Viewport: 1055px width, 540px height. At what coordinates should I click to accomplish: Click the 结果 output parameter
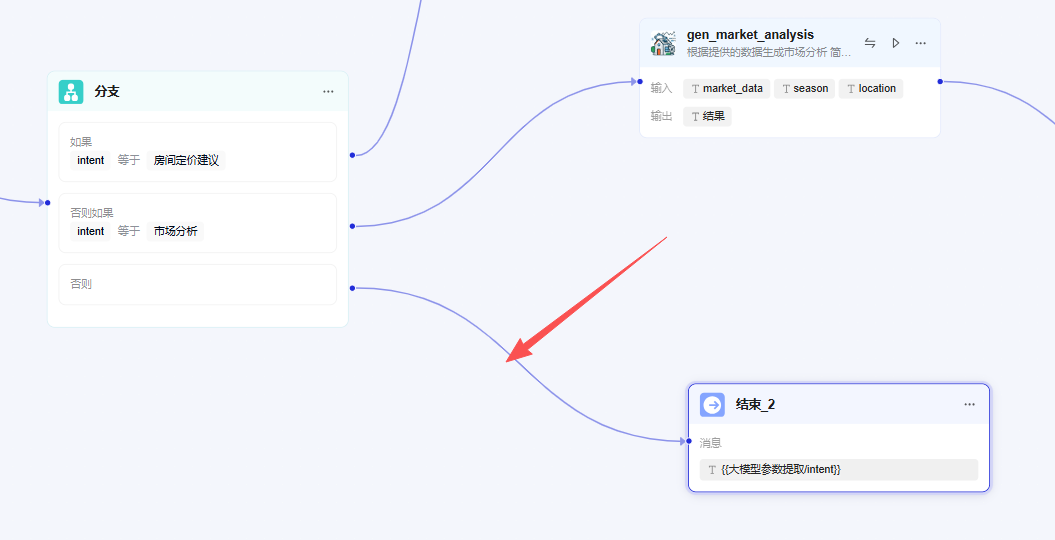coord(707,116)
